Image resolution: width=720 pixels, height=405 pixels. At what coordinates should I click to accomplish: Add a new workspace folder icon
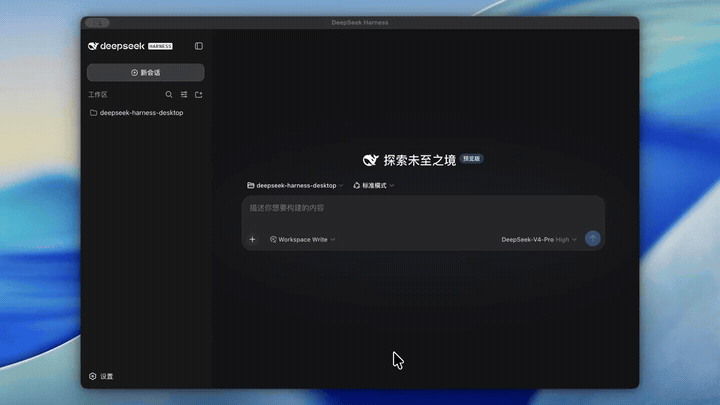(x=198, y=95)
